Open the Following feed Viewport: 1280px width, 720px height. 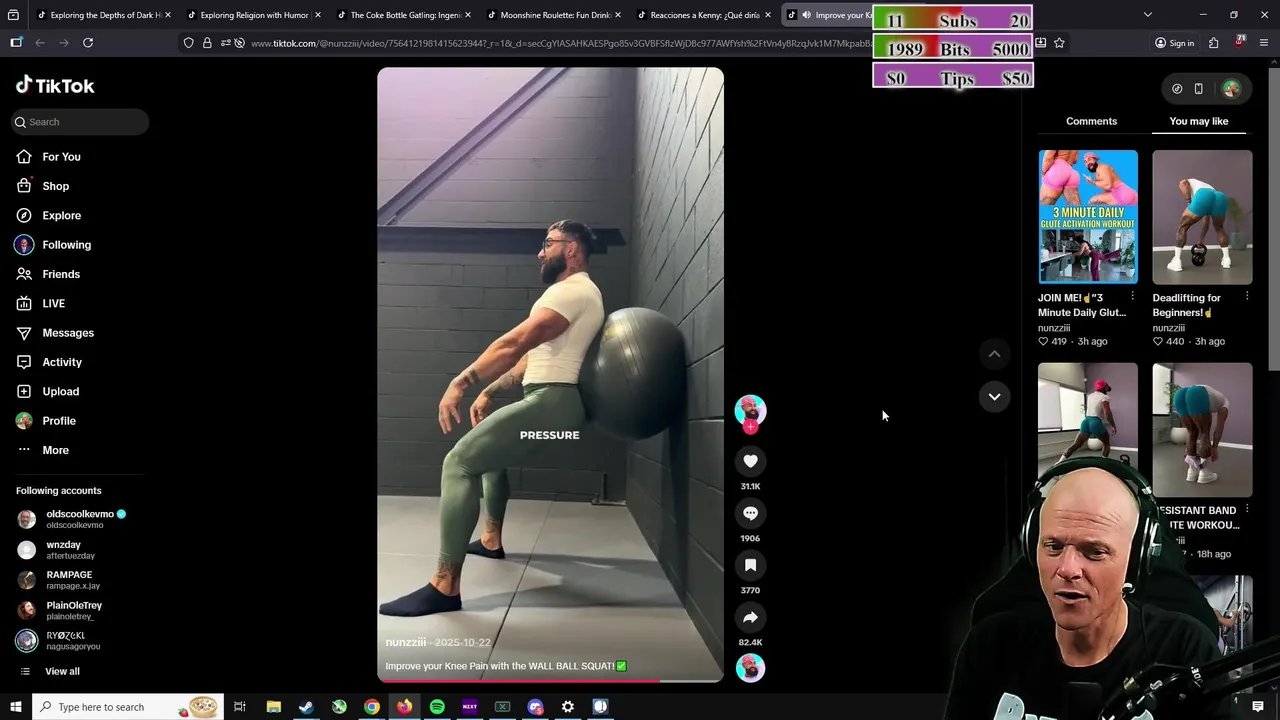[66, 245]
